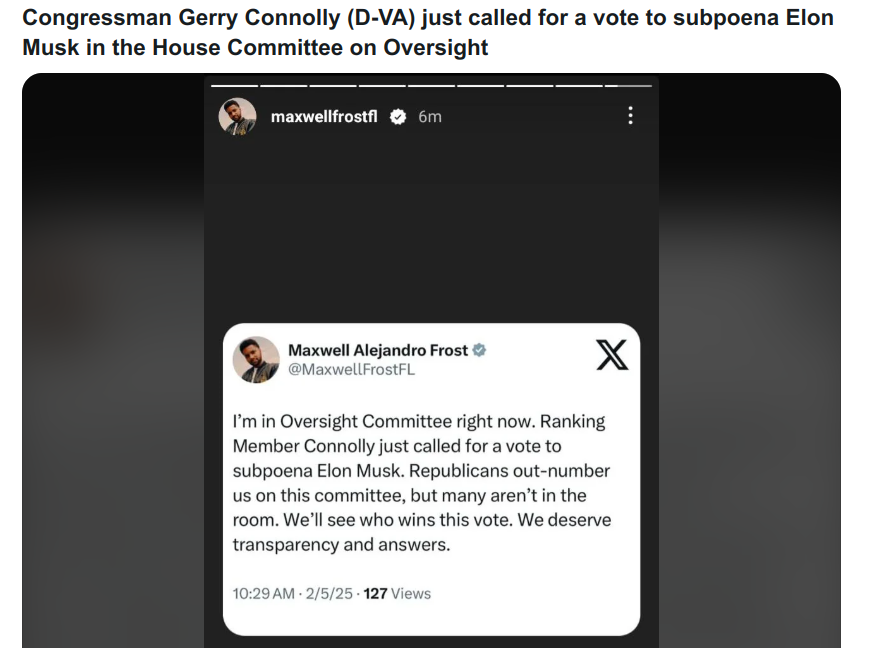
Task: Jump to the first story progress segment
Action: [x=235, y=86]
